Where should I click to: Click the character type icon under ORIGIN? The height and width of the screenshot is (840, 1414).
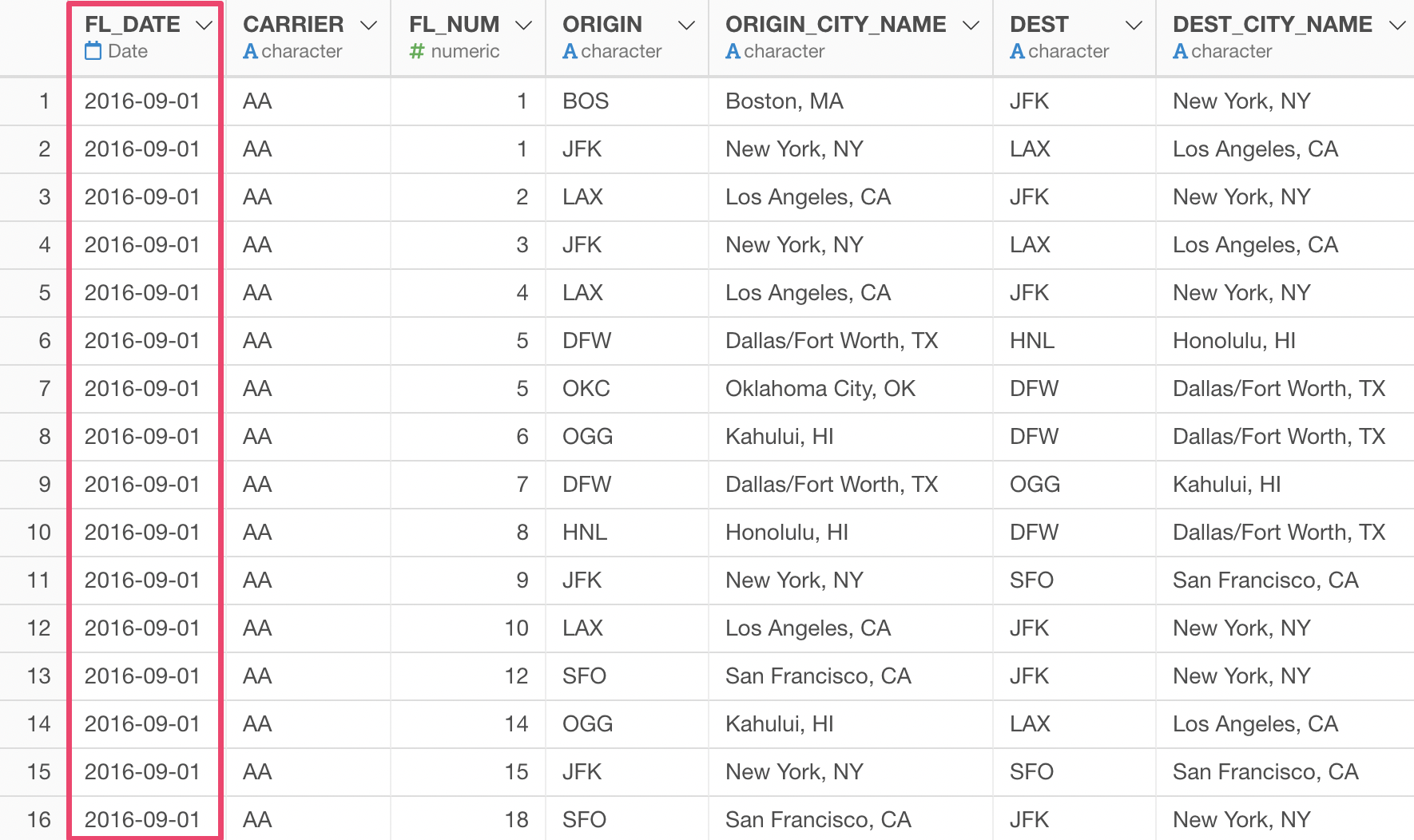pos(570,51)
